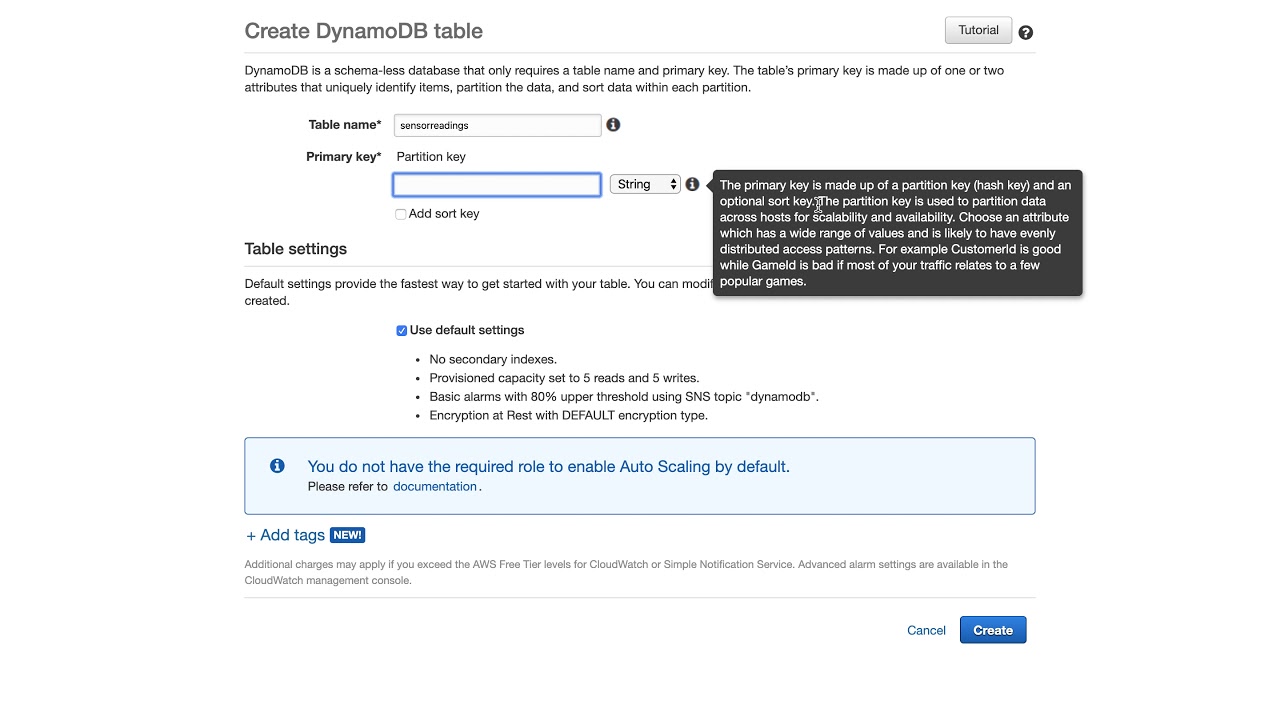Click the 'Create DynamoDB table' heading

click(364, 31)
